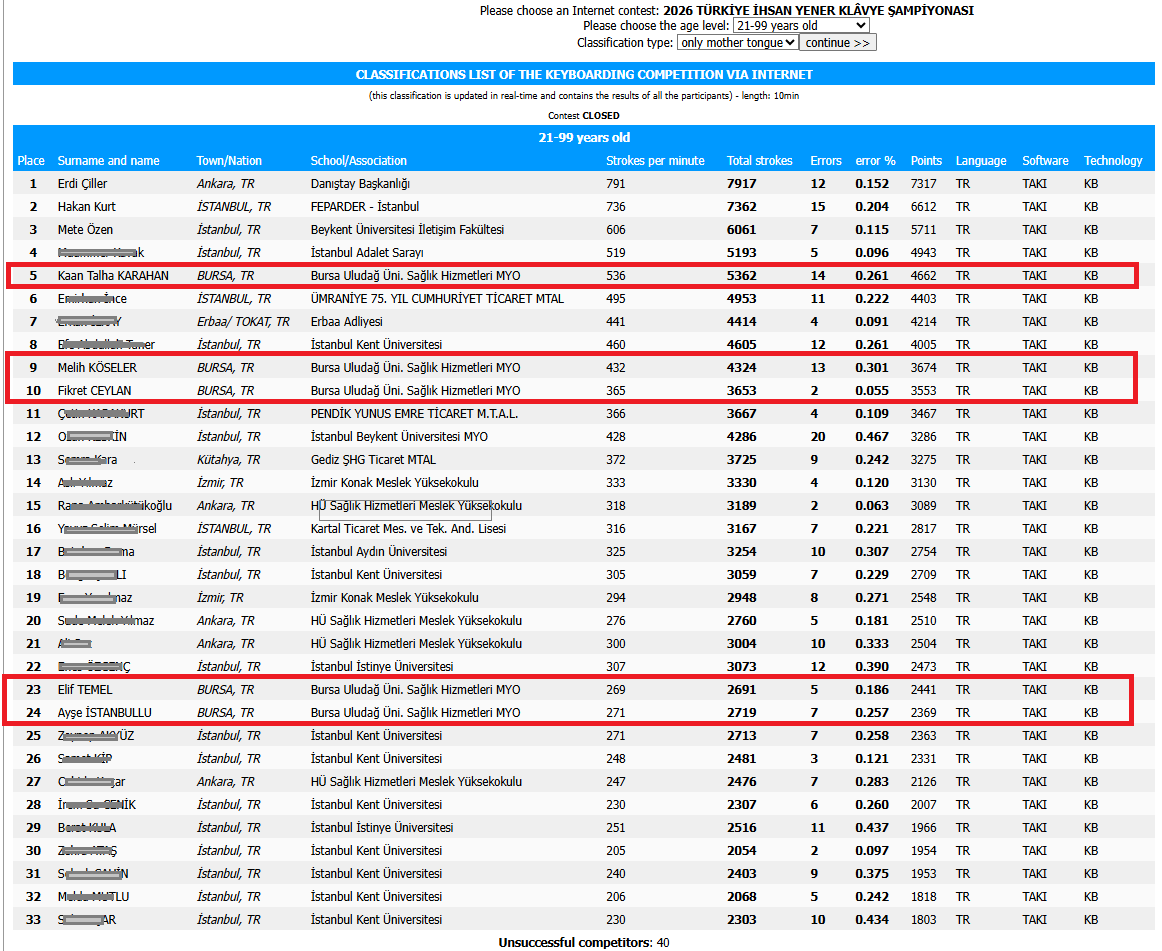Click the name Ayşe İSTANBULLU

point(104,713)
